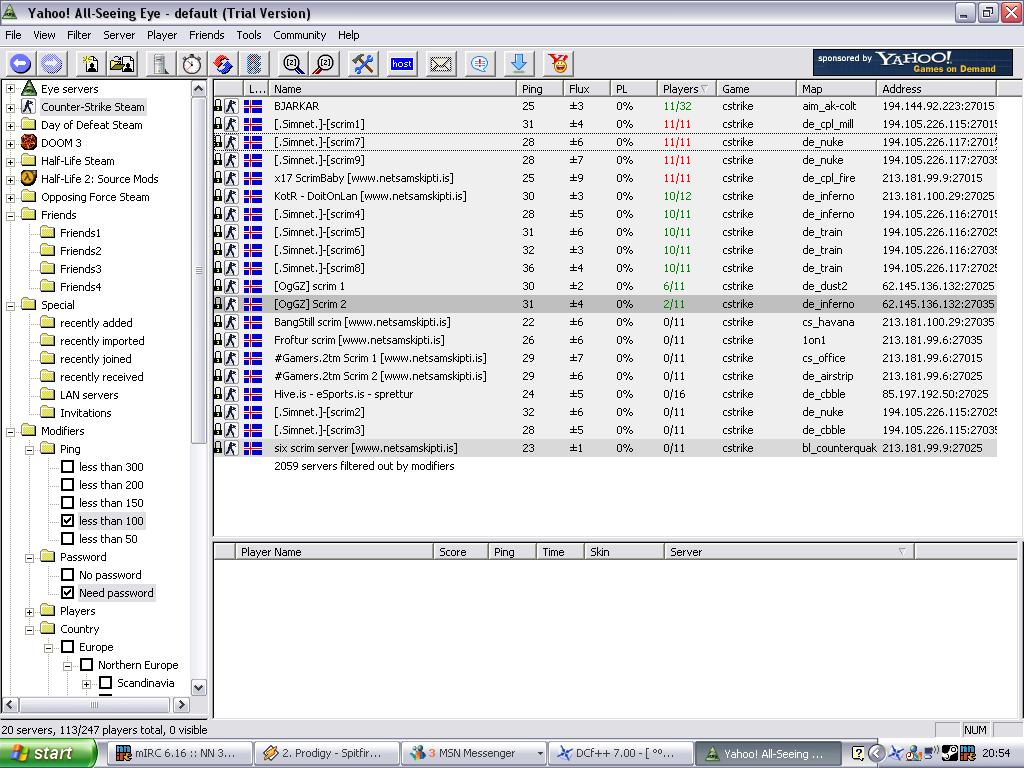Click the tree panel scroll up arrow
Viewport: 1024px width, 768px height.
(199, 88)
